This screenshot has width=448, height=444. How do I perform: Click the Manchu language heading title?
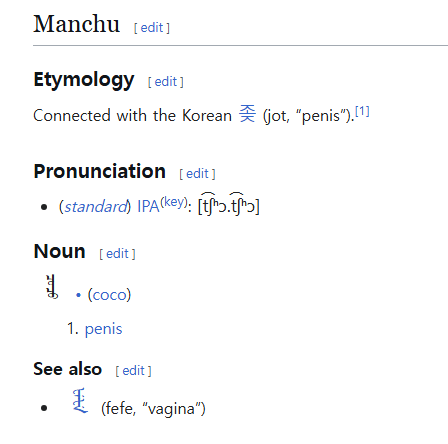tap(76, 24)
